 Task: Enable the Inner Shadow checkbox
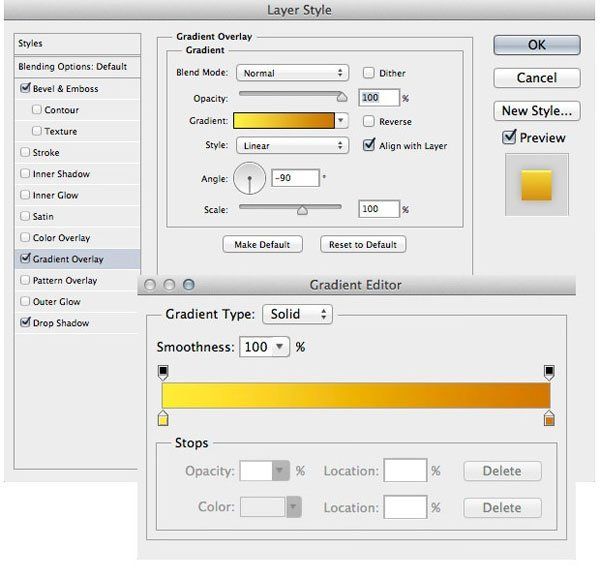[x=25, y=174]
